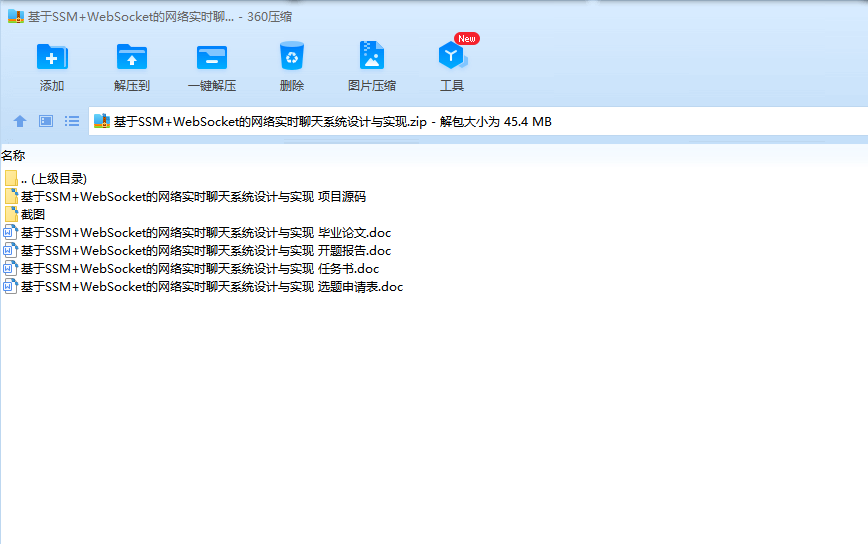The image size is (868, 544).
Task: Select the file name 开题报告.doc
Action: pyautogui.click(x=206, y=251)
